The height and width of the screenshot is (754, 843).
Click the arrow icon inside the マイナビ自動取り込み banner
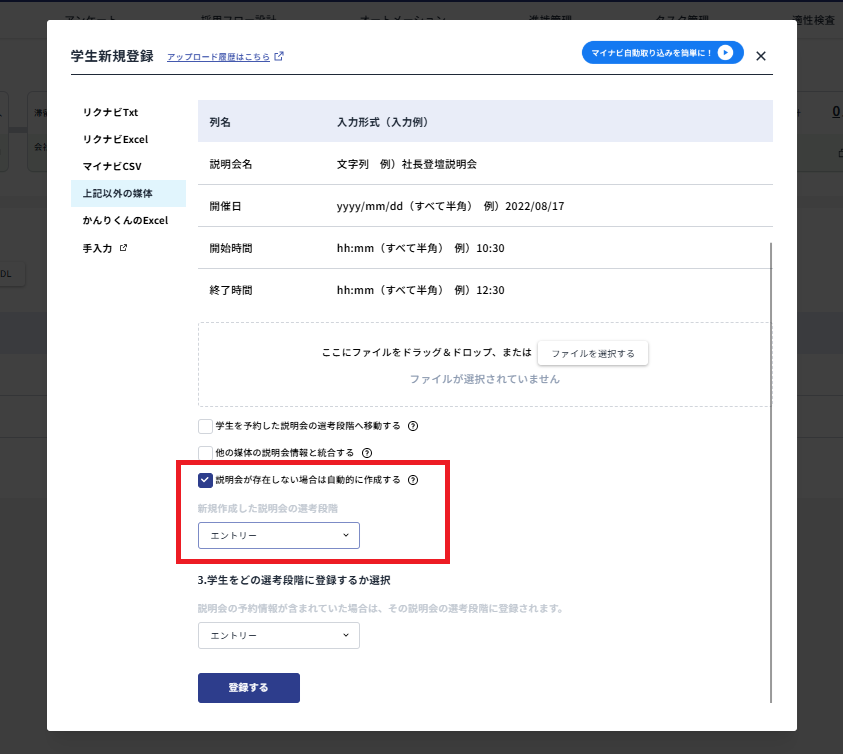click(725, 53)
